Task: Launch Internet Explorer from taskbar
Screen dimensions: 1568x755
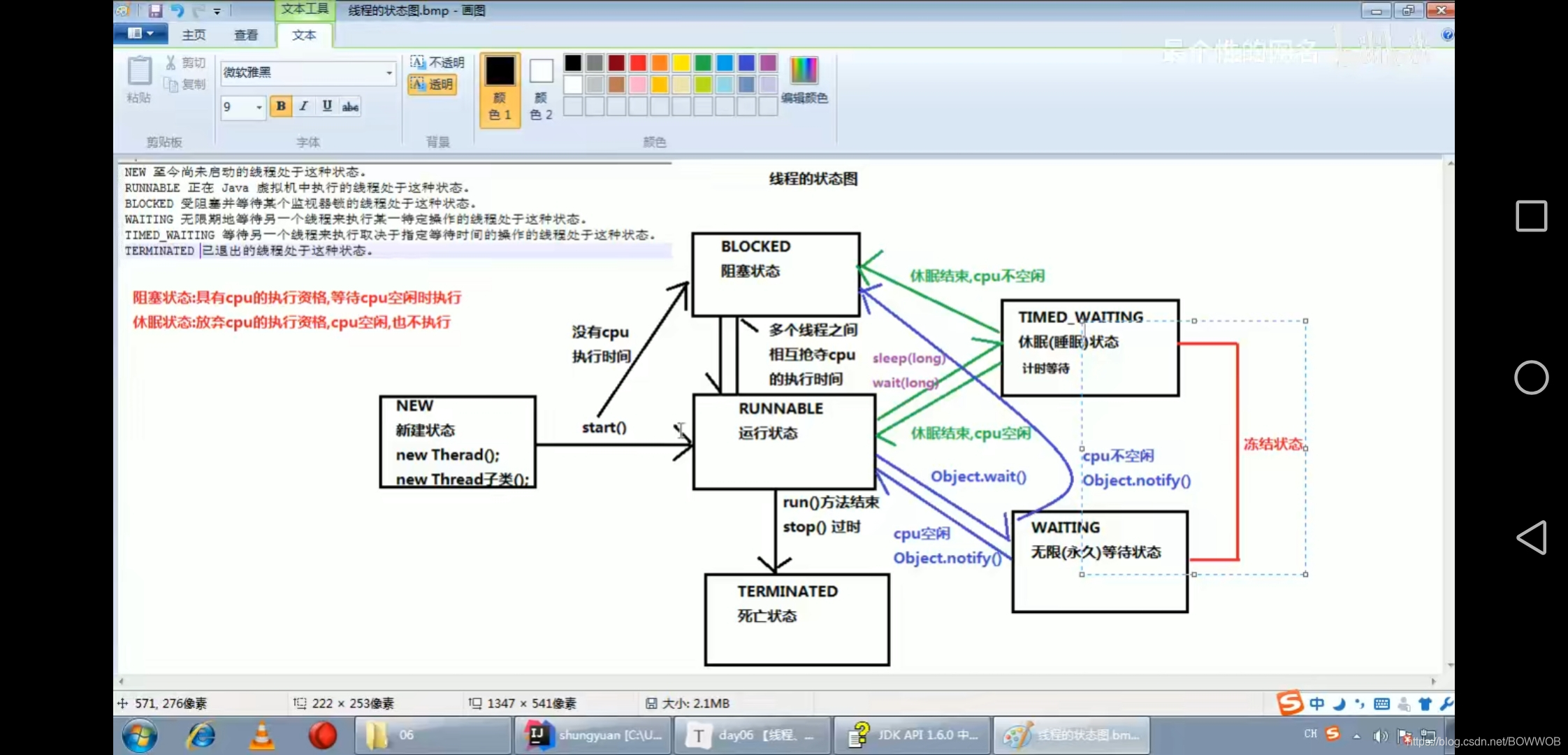Action: [x=201, y=735]
